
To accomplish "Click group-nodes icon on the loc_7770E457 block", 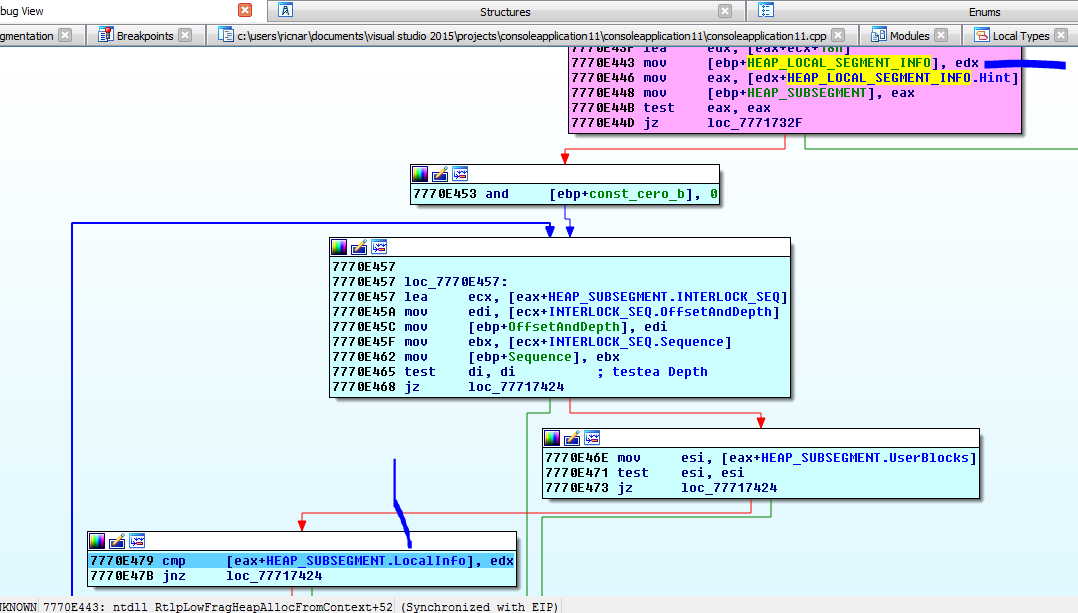I will coord(379,247).
